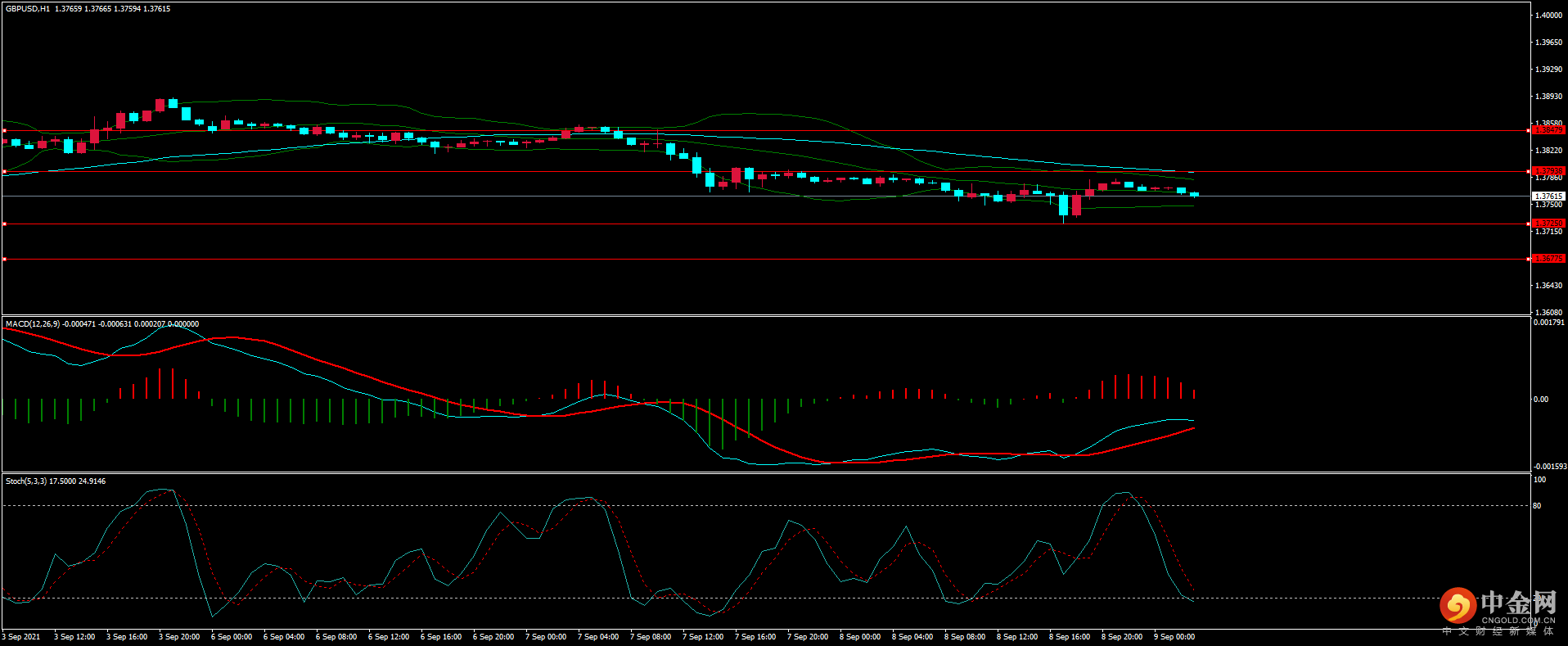Image resolution: width=1568 pixels, height=646 pixels.
Task: Click the 9 Sep 00:00 time axis label
Action: coord(1174,637)
